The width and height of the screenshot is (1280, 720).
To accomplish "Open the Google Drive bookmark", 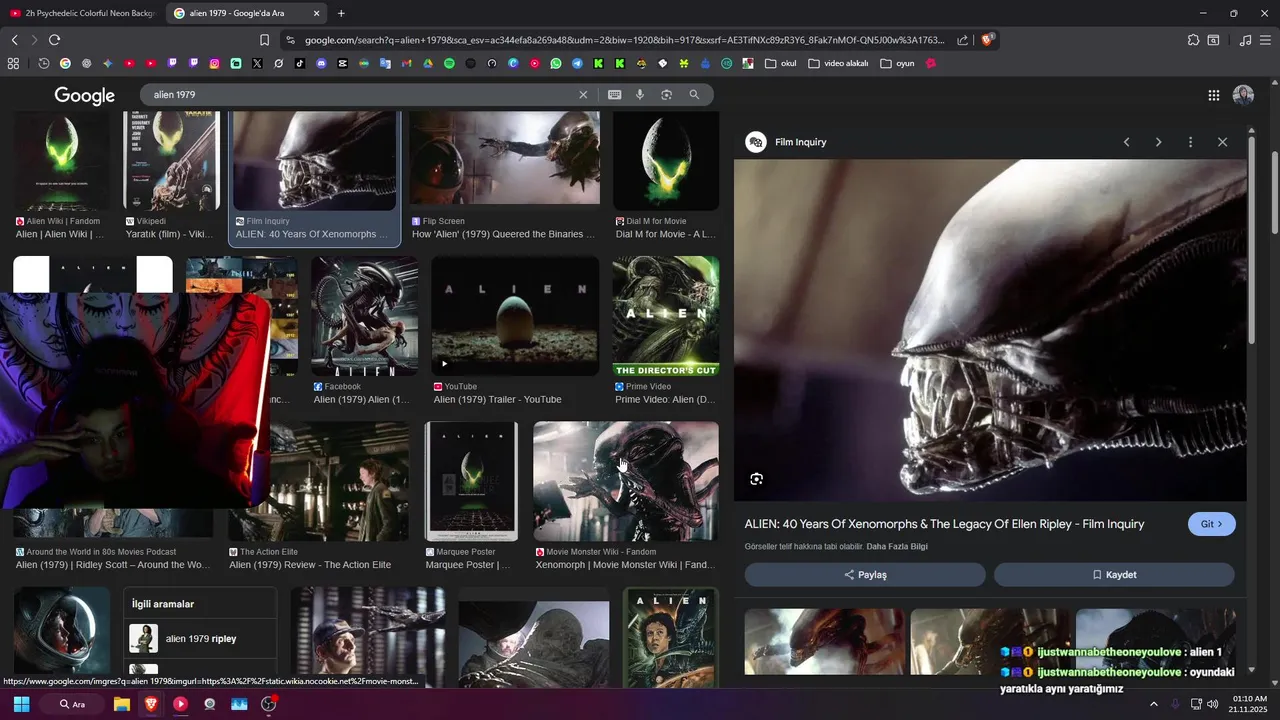I will pyautogui.click(x=427, y=63).
